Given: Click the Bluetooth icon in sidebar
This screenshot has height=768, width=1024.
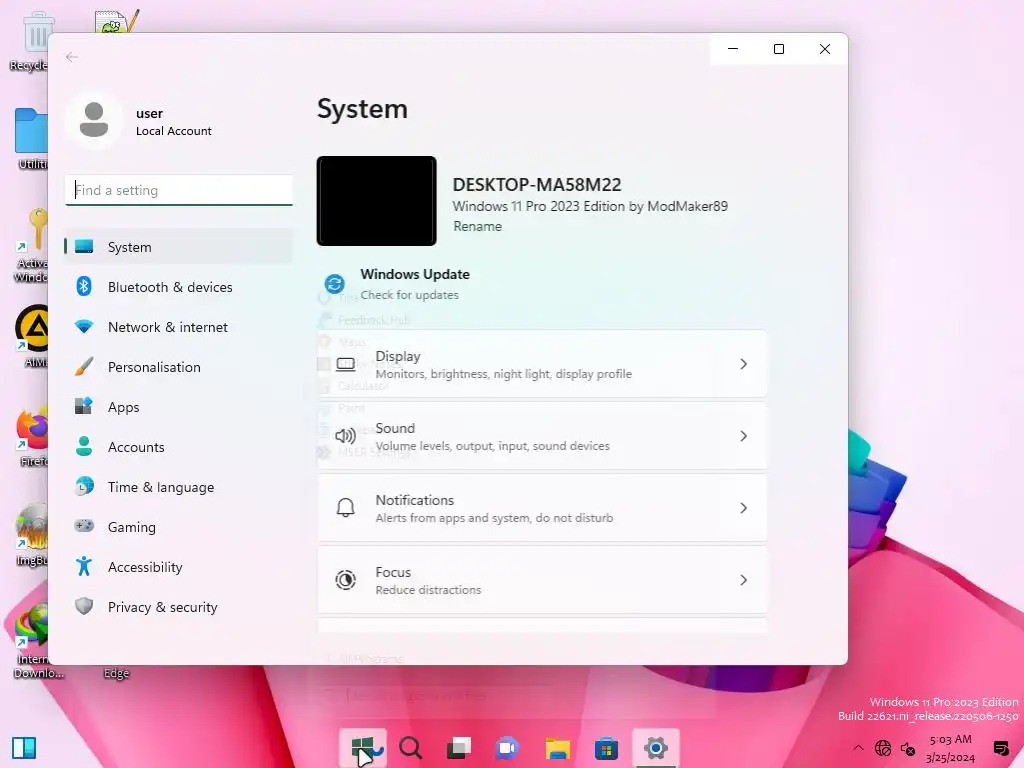Looking at the screenshot, I should [84, 286].
